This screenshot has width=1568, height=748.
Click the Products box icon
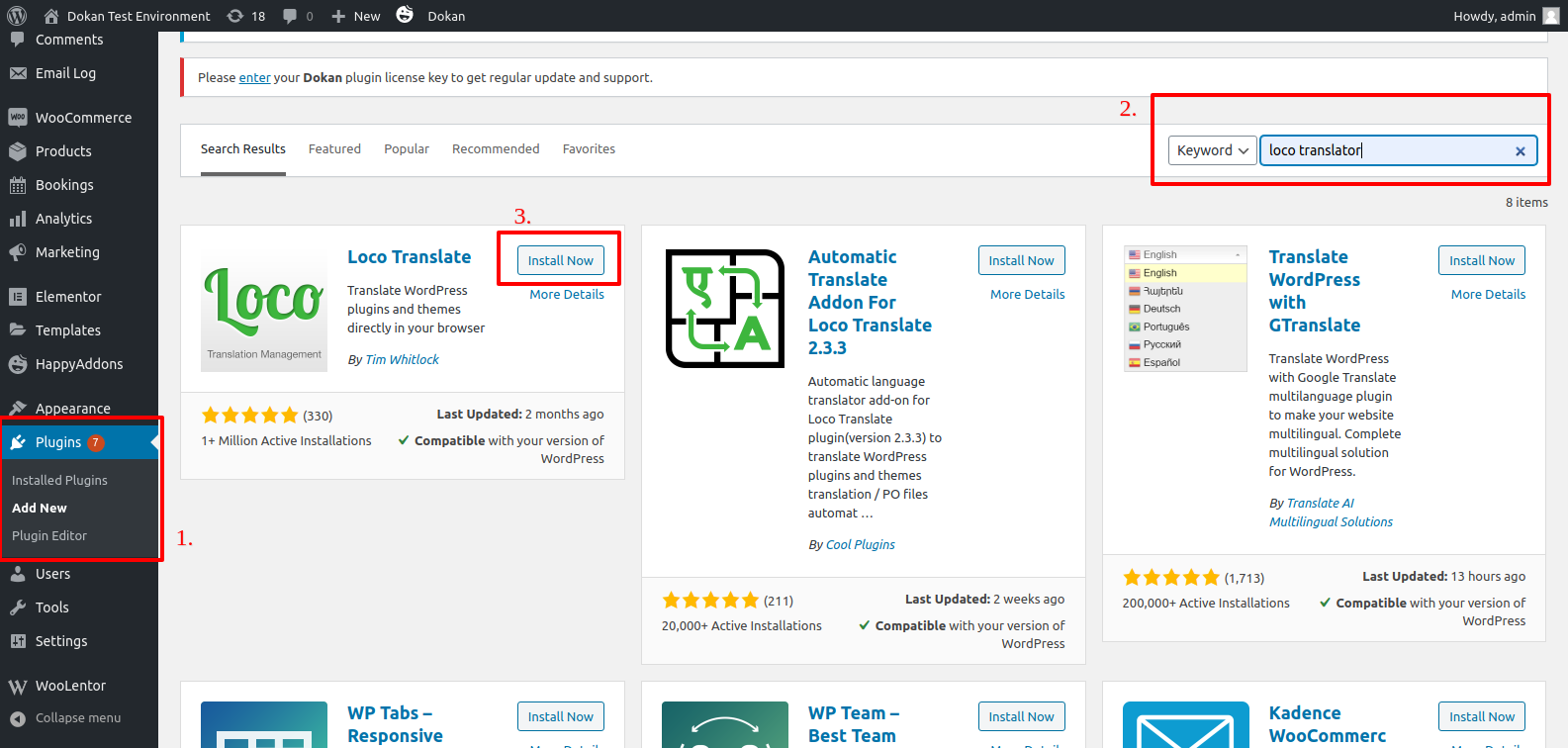pyautogui.click(x=18, y=151)
